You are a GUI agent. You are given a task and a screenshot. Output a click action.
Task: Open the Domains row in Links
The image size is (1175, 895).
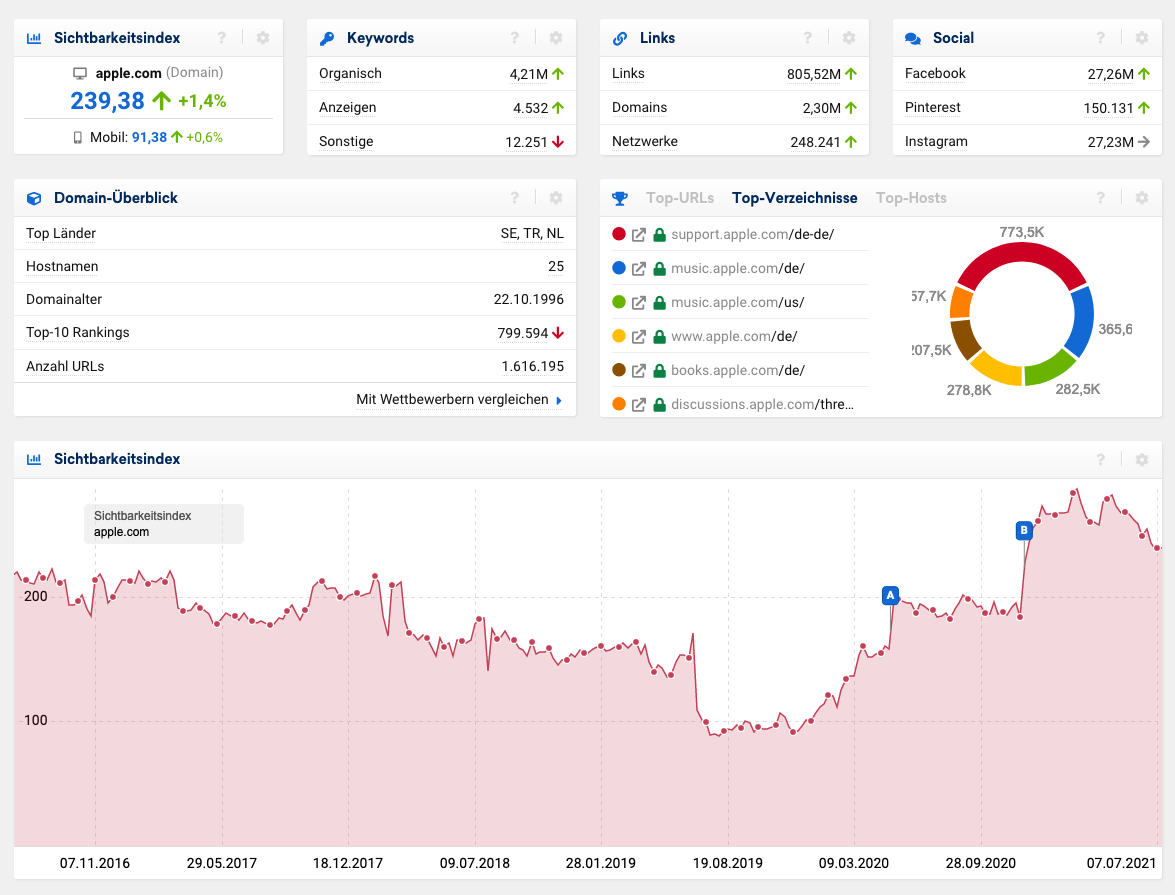(x=734, y=108)
